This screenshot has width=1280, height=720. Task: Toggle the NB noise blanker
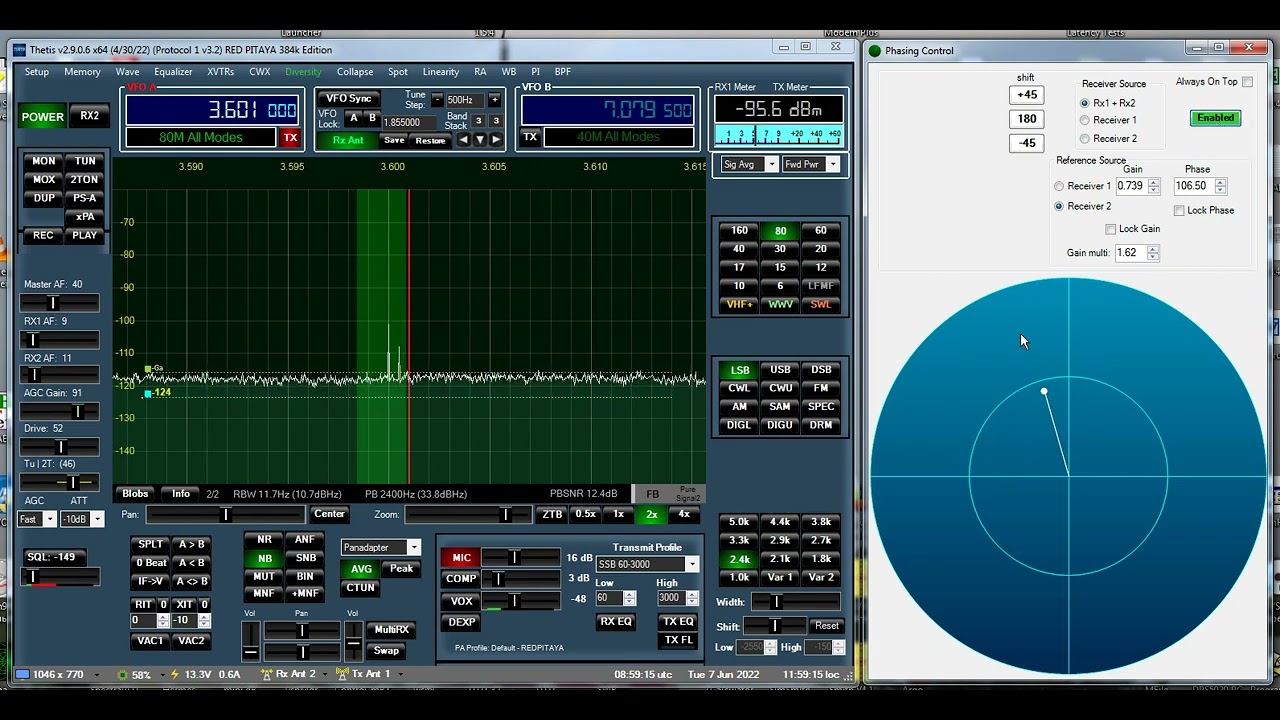(x=264, y=558)
